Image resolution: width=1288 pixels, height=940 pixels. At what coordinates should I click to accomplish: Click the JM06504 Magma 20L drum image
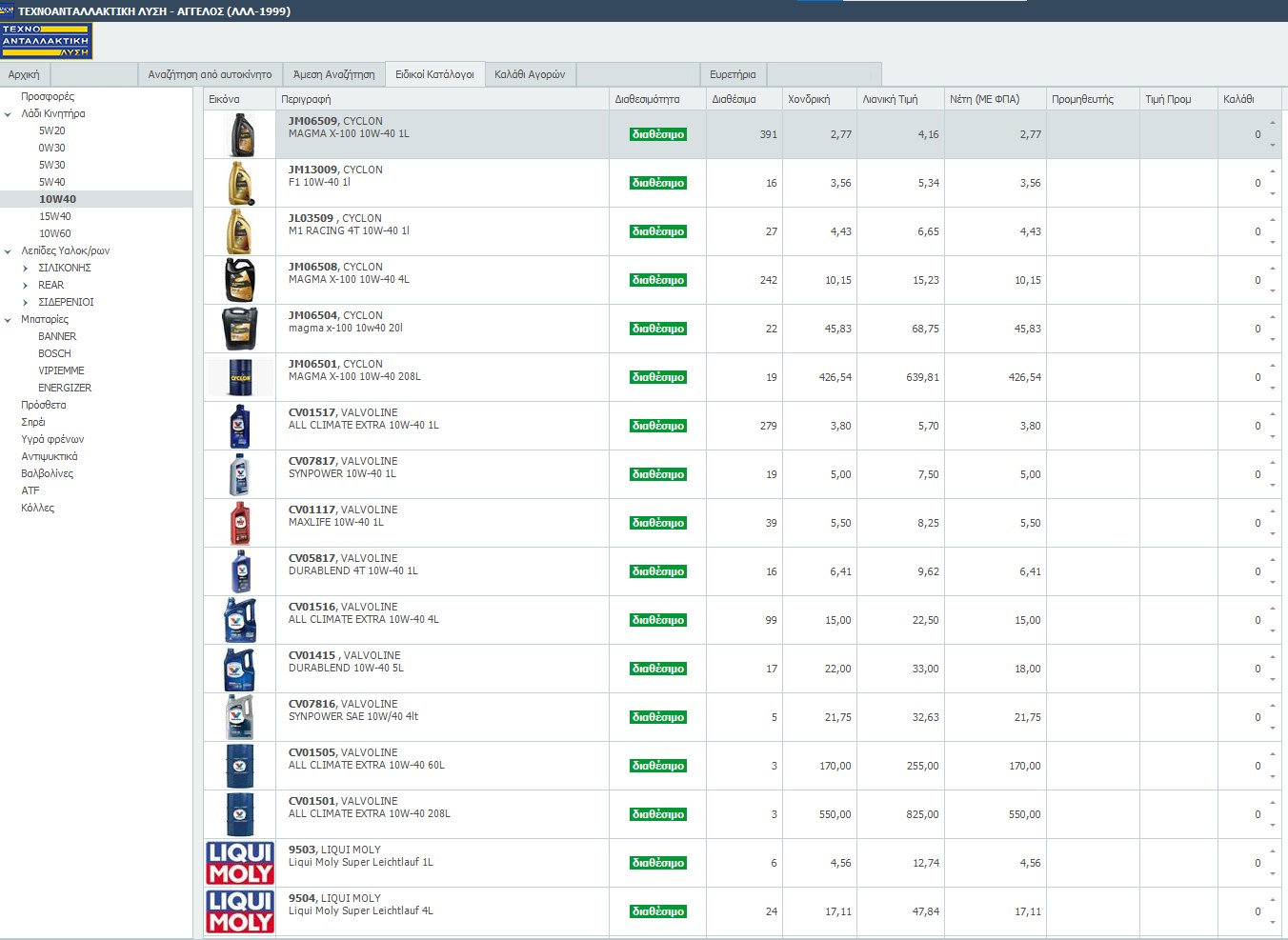pos(240,329)
